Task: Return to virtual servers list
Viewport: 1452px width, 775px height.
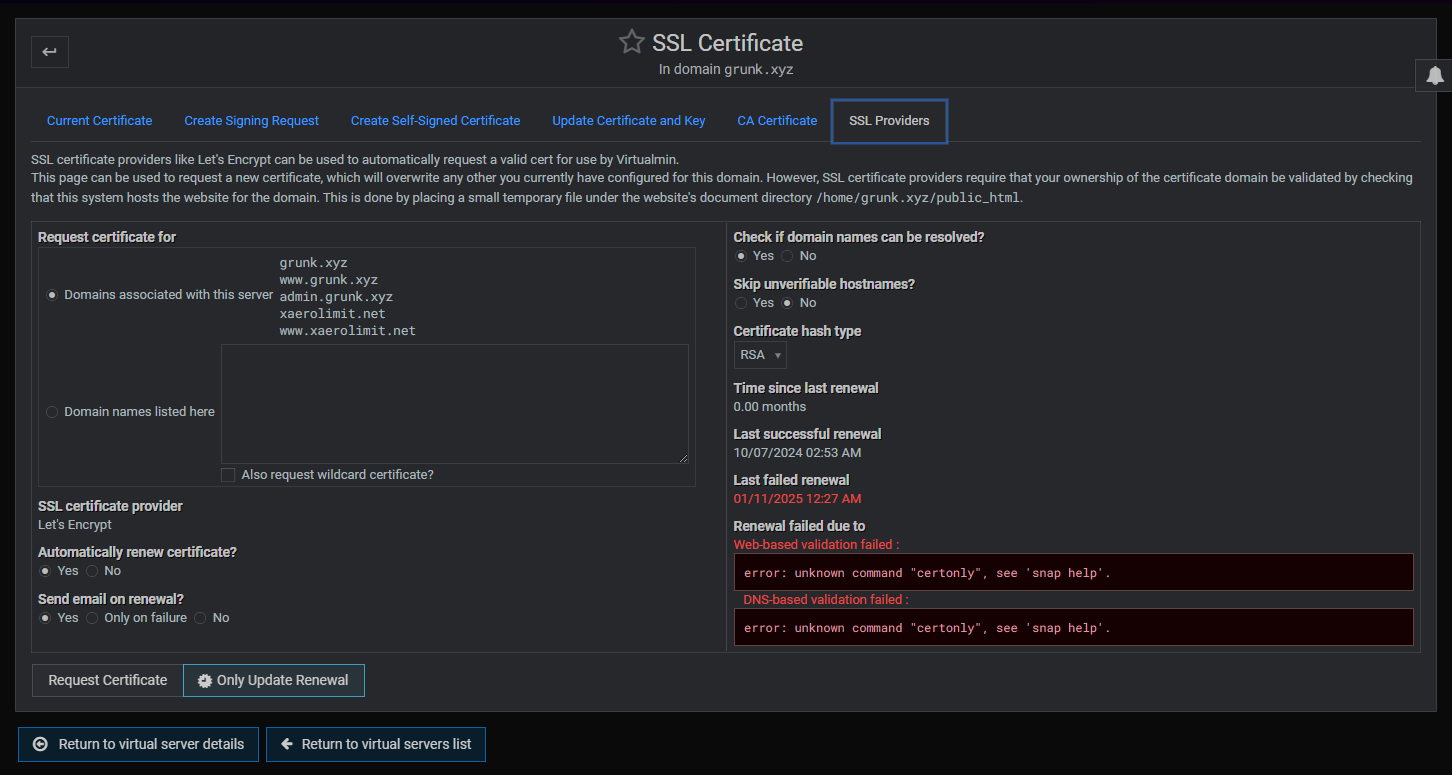Action: point(376,744)
